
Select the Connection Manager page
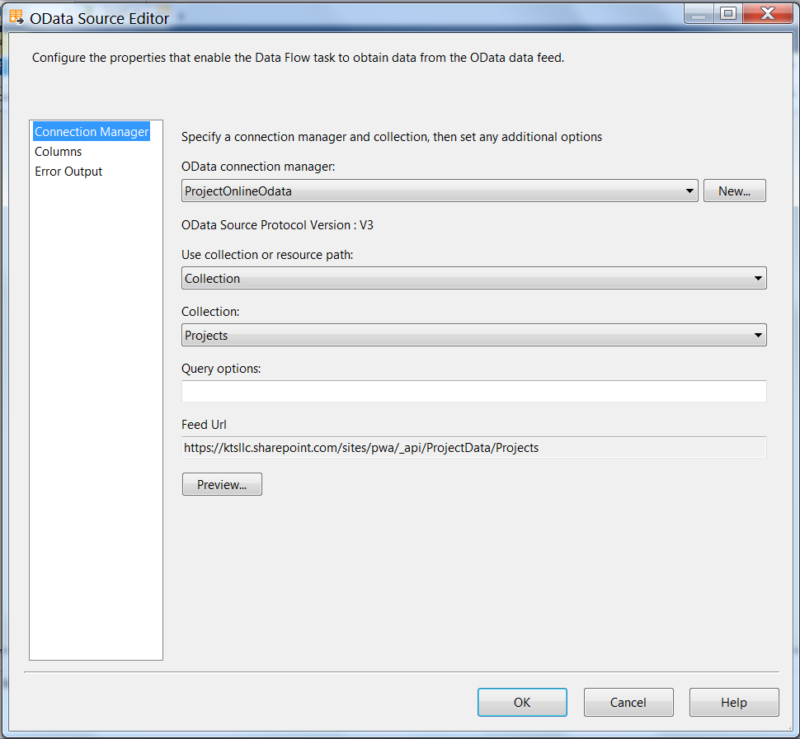(91, 131)
